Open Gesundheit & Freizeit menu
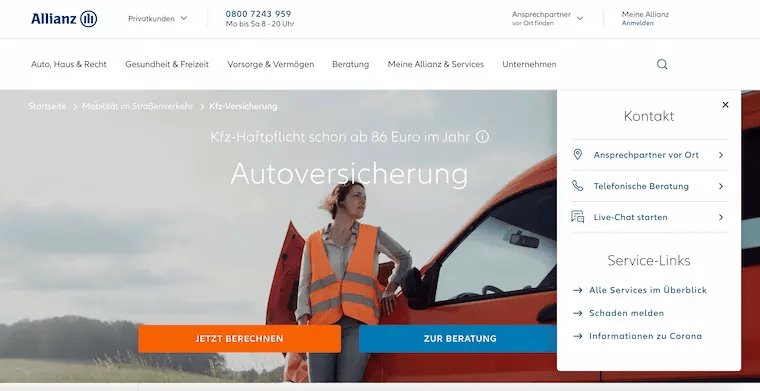The height and width of the screenshot is (391, 760). pos(167,64)
